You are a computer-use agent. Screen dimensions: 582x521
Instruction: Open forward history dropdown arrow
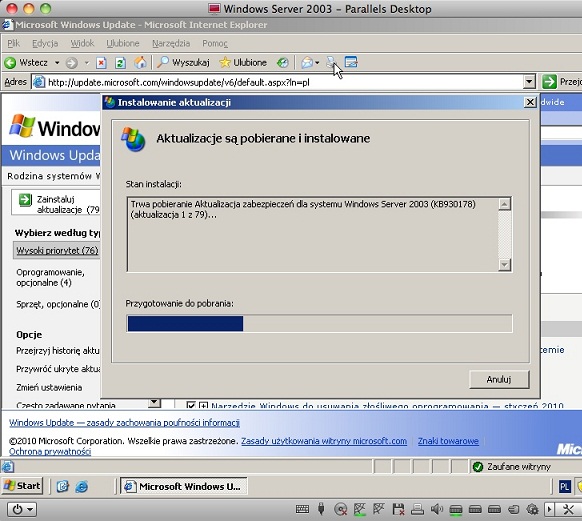(86, 63)
